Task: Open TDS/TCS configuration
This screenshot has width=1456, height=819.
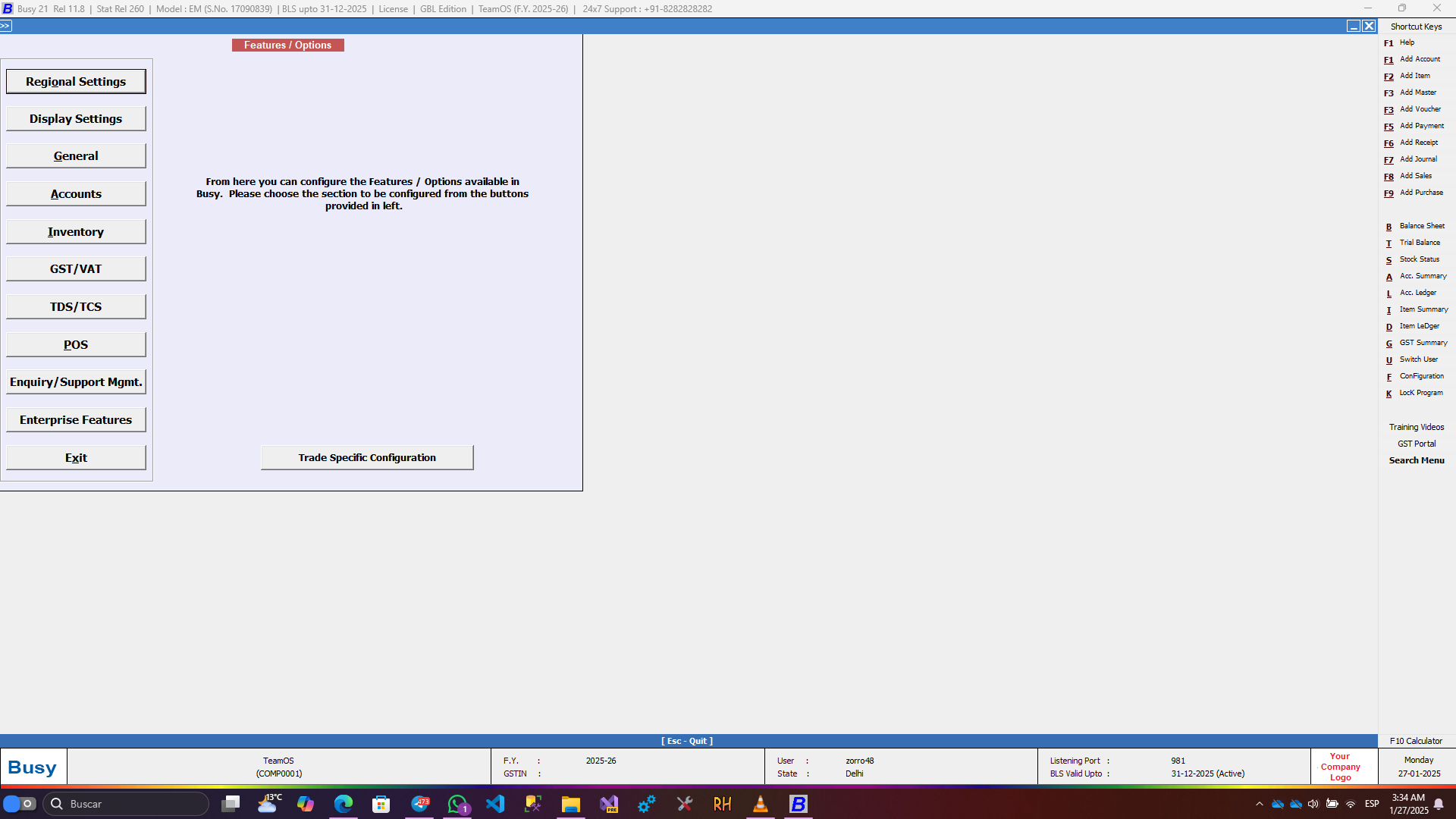Action: point(76,306)
